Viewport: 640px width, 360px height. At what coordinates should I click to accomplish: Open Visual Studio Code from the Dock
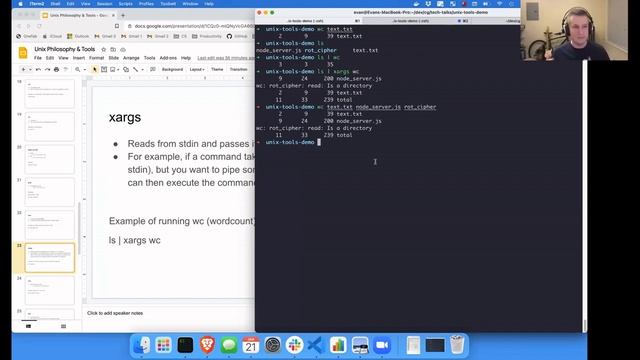click(316, 345)
